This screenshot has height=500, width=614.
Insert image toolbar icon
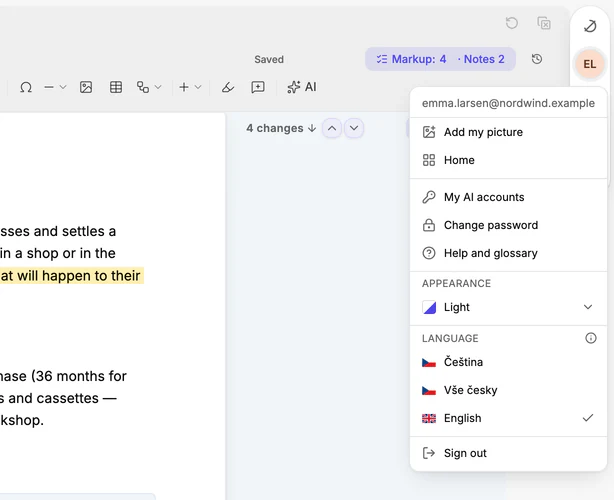(x=86, y=87)
